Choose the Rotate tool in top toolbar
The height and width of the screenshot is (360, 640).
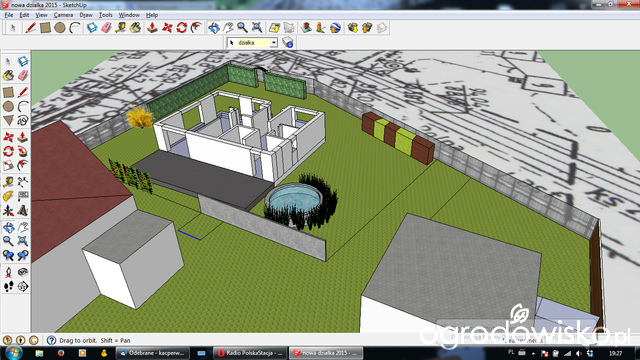pyautogui.click(x=182, y=28)
